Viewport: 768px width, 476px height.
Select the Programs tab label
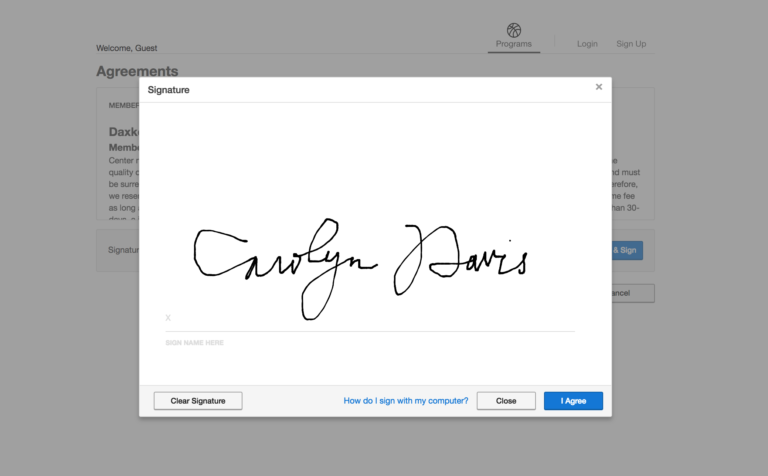[513, 44]
